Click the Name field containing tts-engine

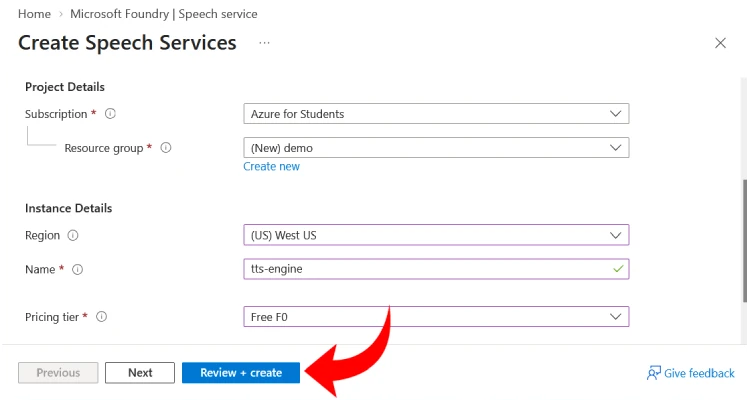(436, 269)
